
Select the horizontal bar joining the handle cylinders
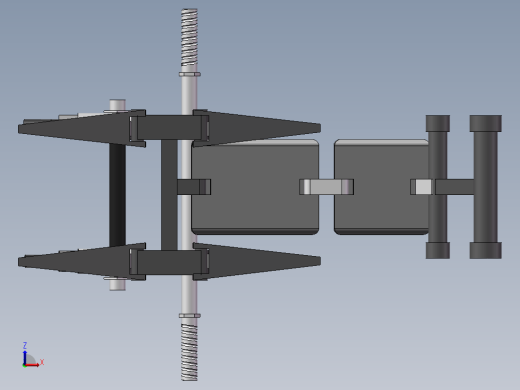point(455,187)
